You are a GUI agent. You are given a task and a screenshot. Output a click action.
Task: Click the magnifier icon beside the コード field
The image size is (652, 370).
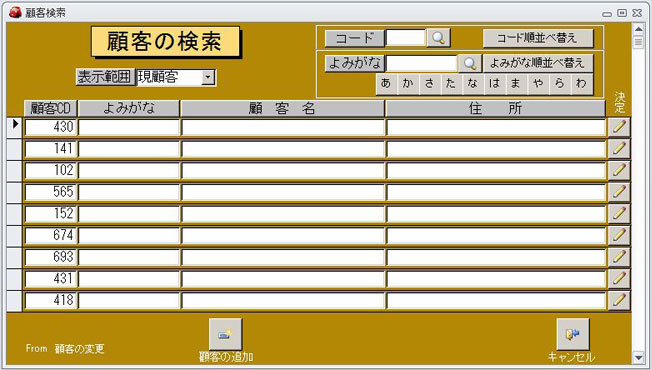point(439,38)
